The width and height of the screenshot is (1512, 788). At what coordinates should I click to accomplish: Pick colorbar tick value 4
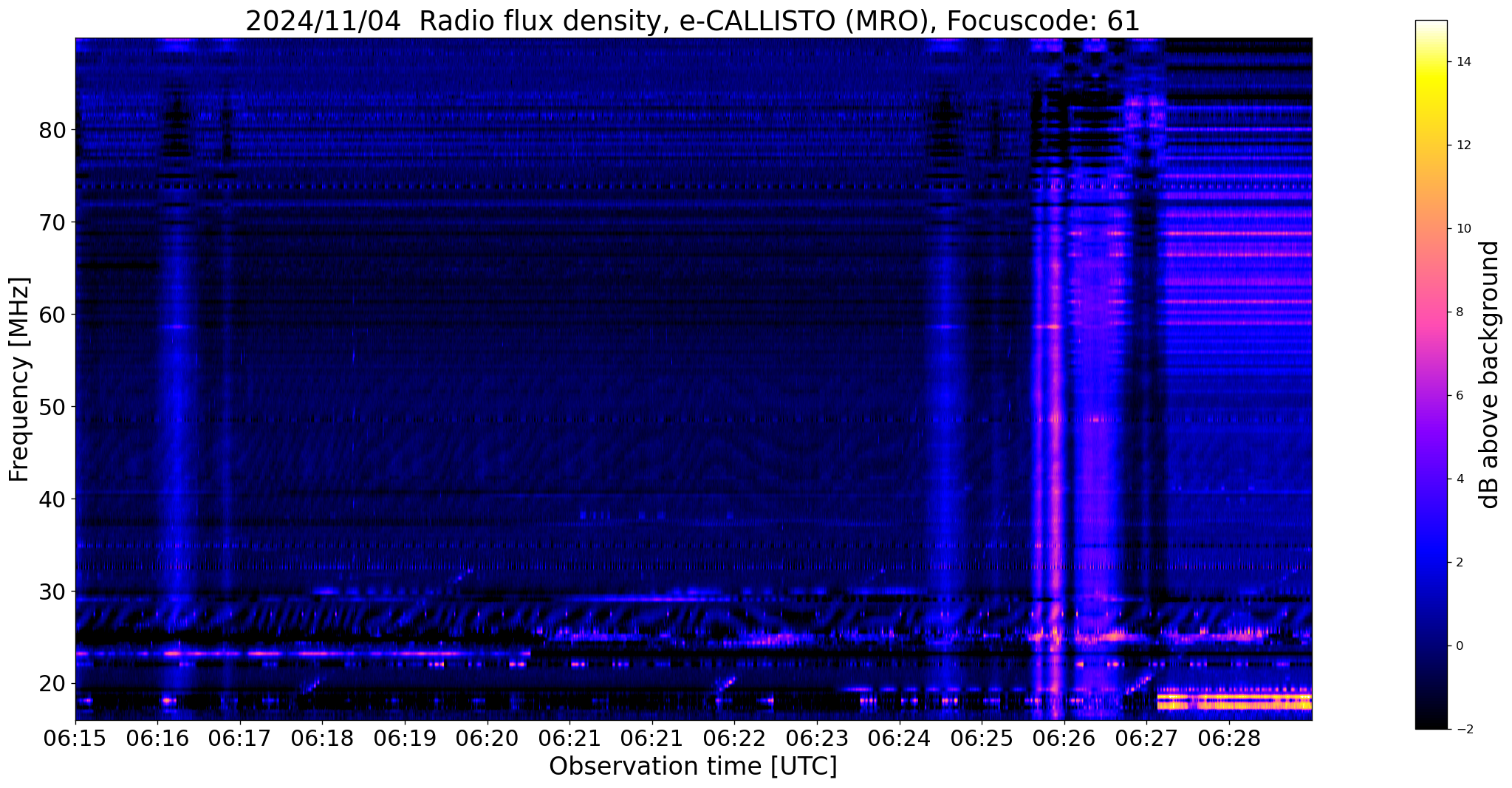1460,479
